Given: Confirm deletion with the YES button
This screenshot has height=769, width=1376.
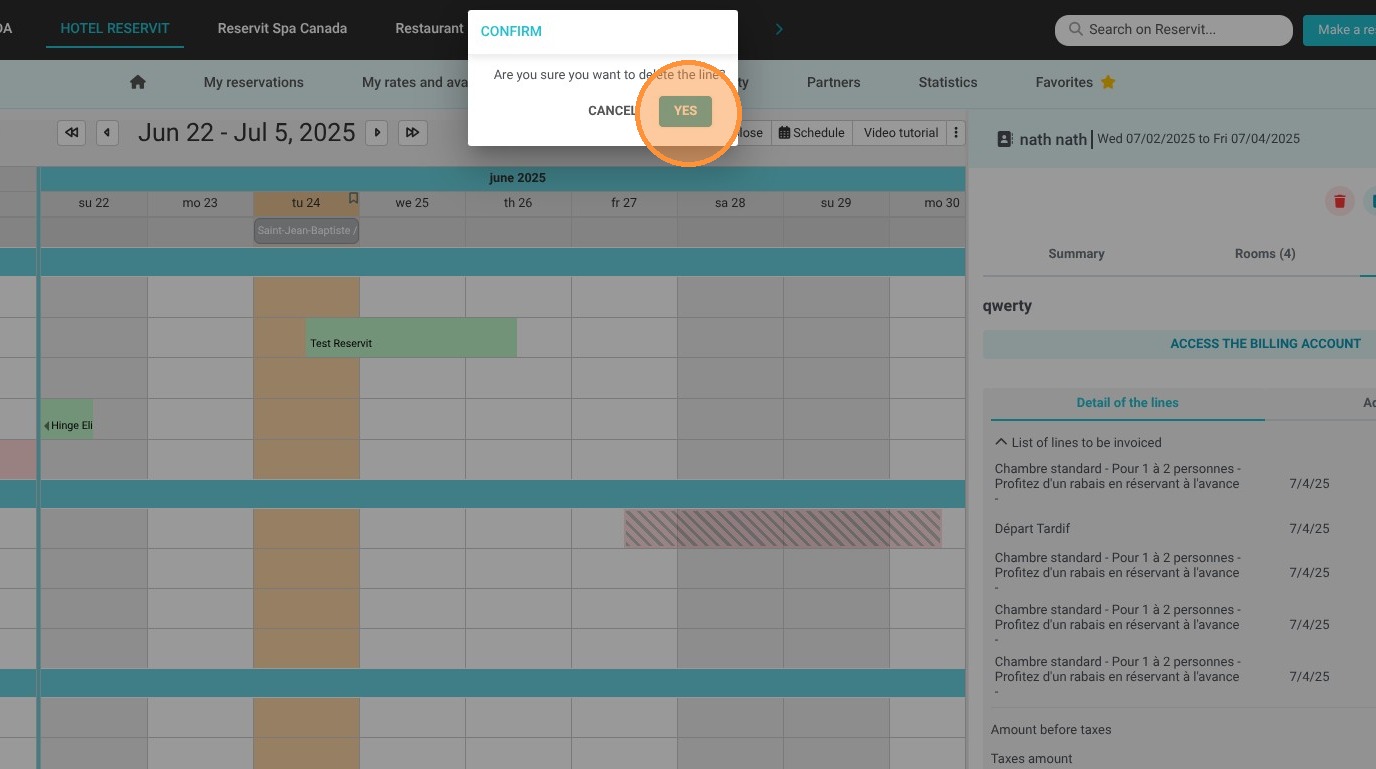Looking at the screenshot, I should coord(685,111).
